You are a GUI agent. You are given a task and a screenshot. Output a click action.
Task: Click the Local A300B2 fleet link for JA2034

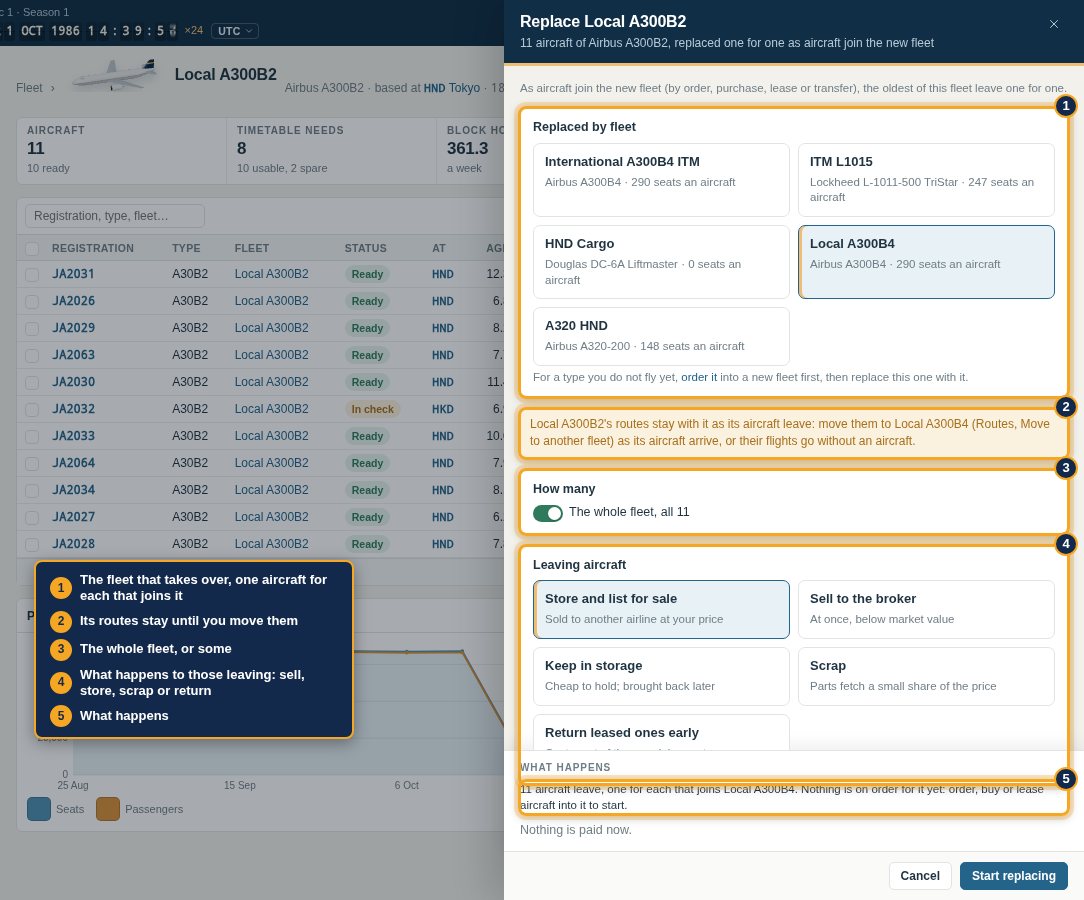pyautogui.click(x=272, y=490)
